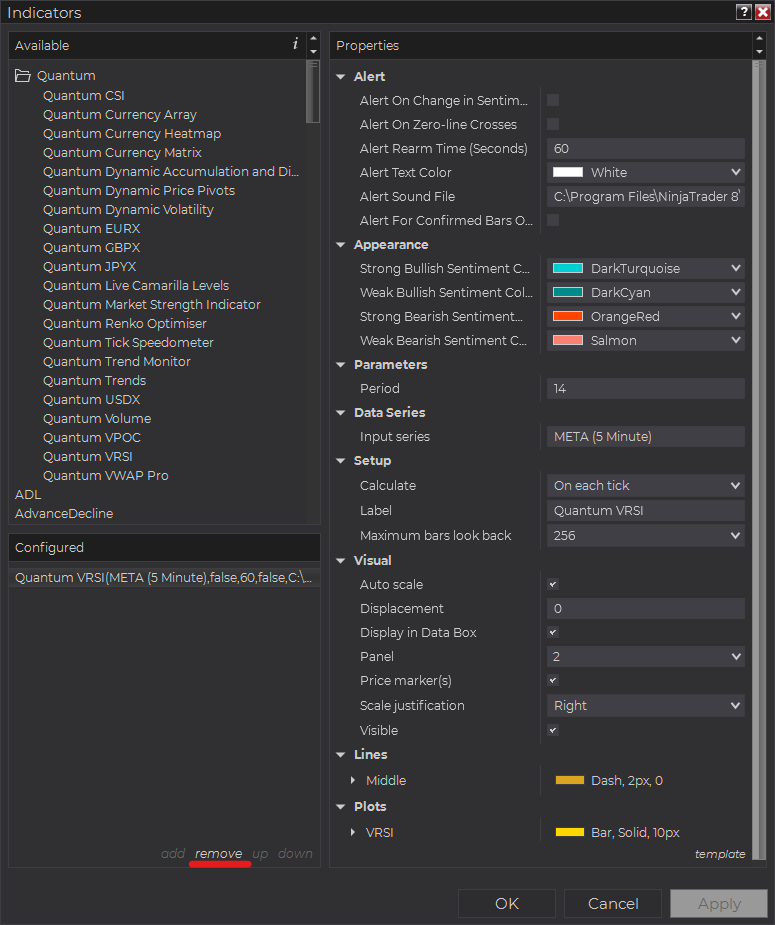Click the up link
This screenshot has width=775, height=925.
point(260,853)
